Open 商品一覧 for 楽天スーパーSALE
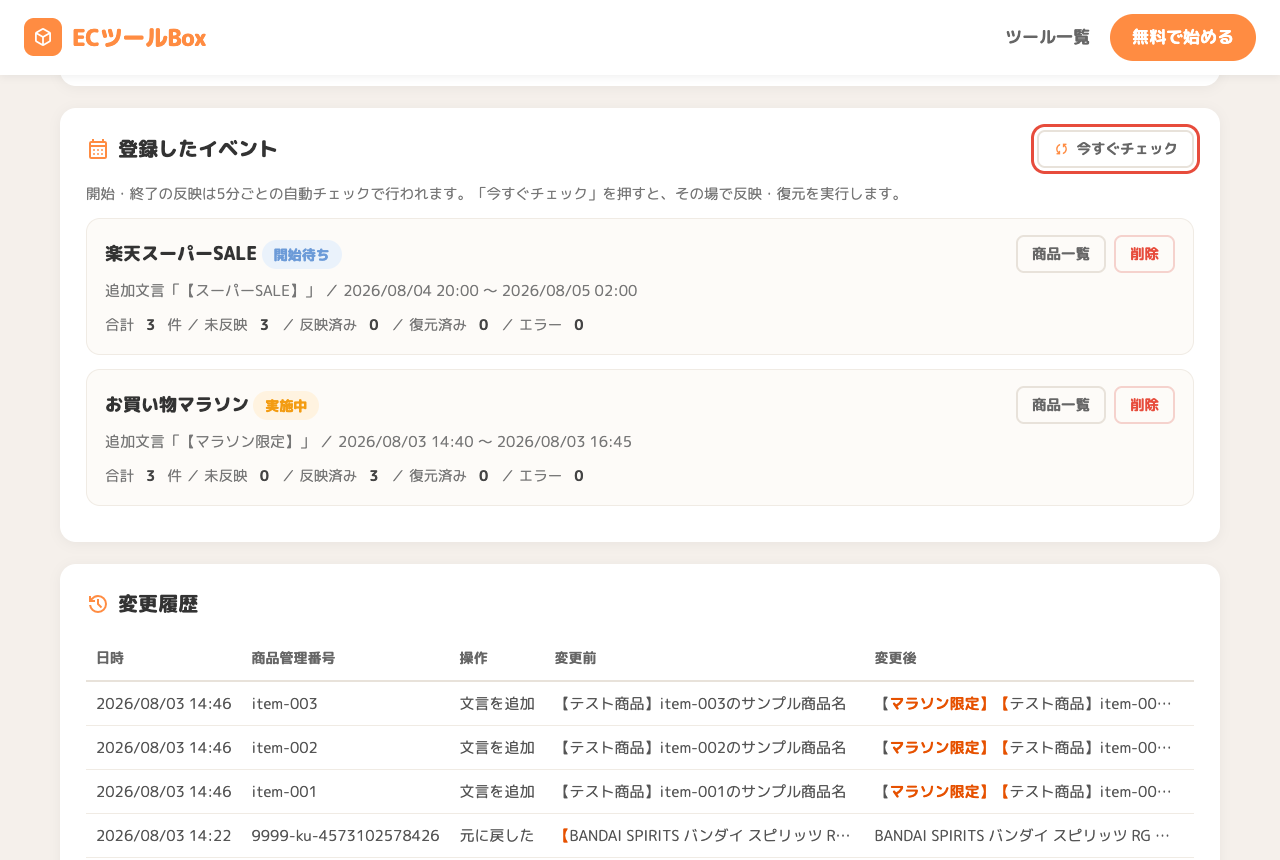Viewport: 1280px width, 860px height. coord(1061,254)
